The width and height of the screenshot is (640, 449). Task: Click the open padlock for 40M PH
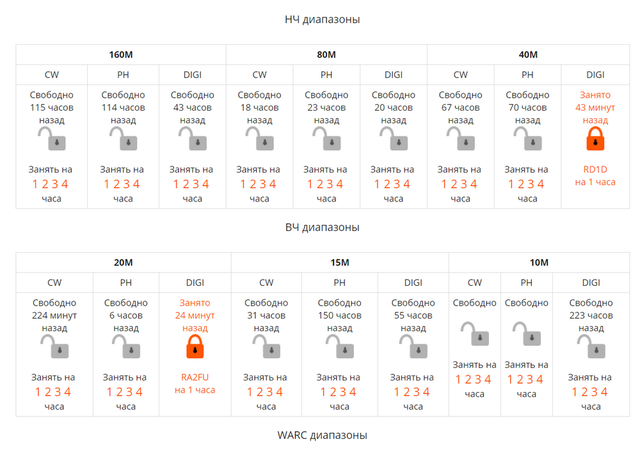tap(526, 139)
